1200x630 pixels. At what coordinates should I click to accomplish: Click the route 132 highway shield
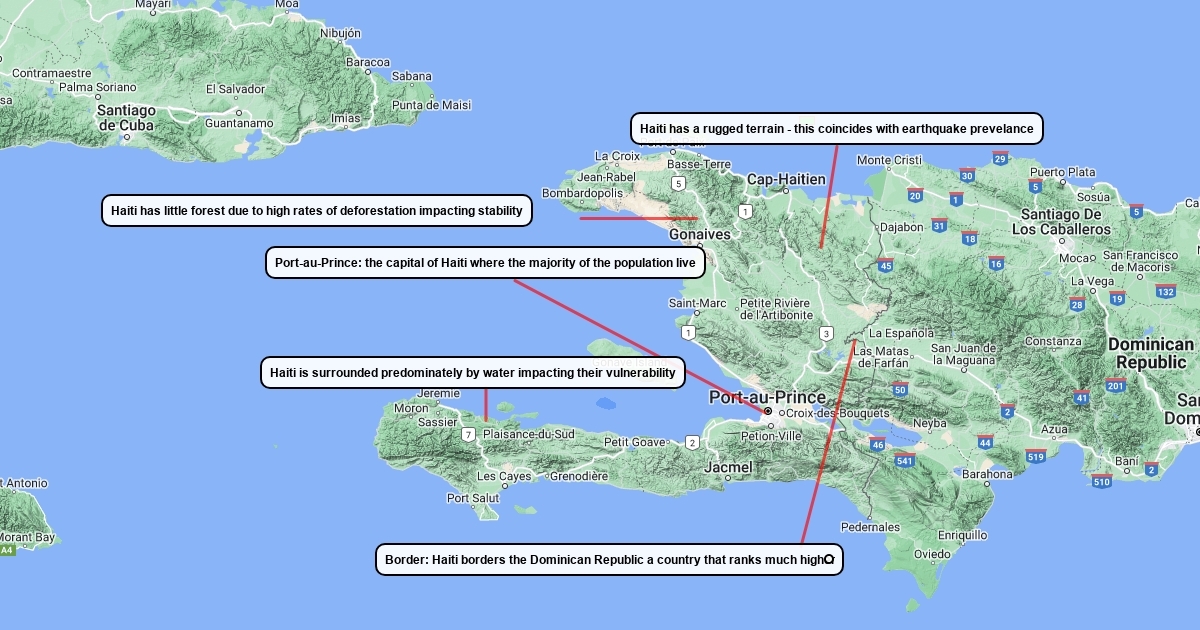(1165, 291)
